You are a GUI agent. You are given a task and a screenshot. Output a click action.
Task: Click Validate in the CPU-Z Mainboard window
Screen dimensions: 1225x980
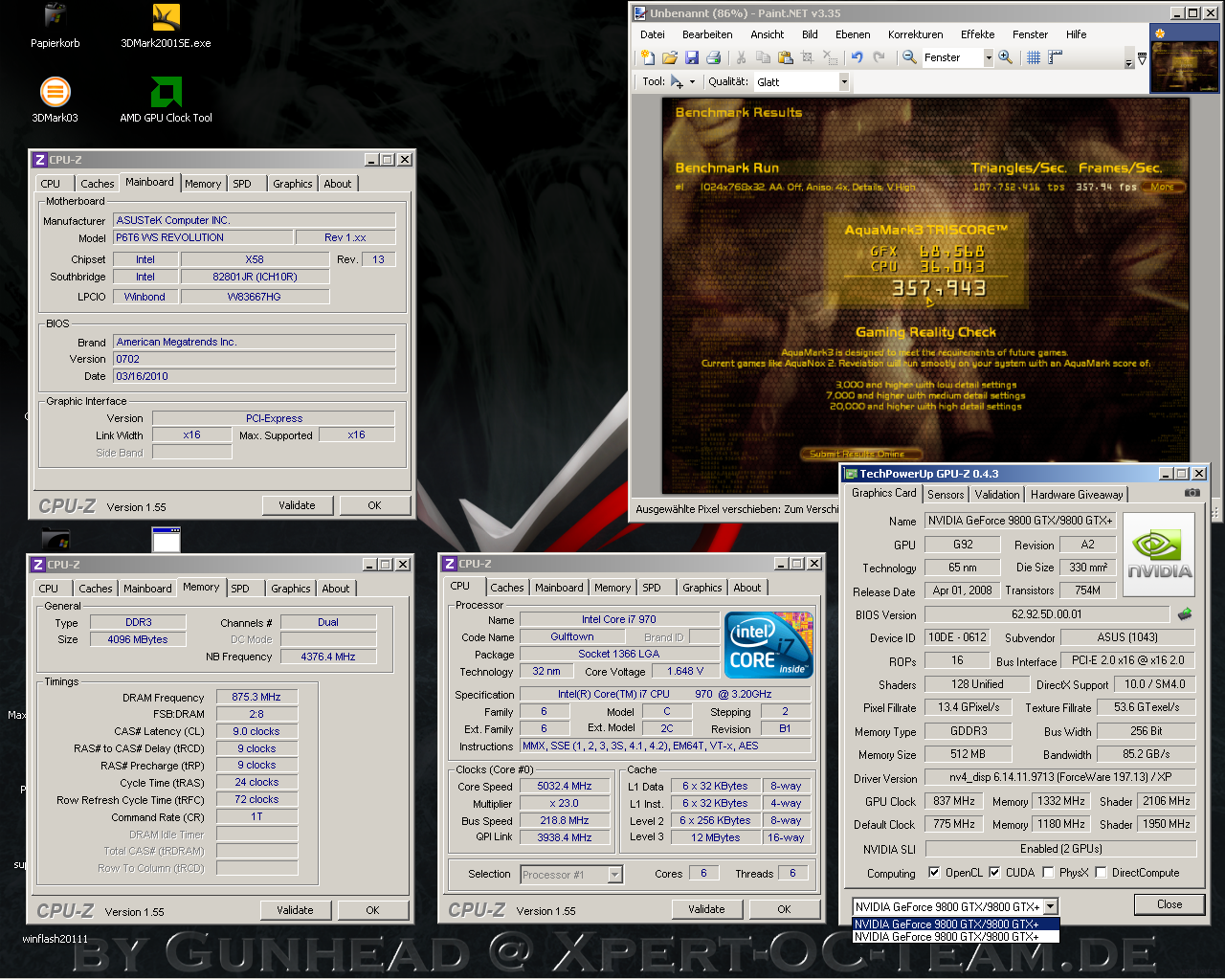[297, 505]
